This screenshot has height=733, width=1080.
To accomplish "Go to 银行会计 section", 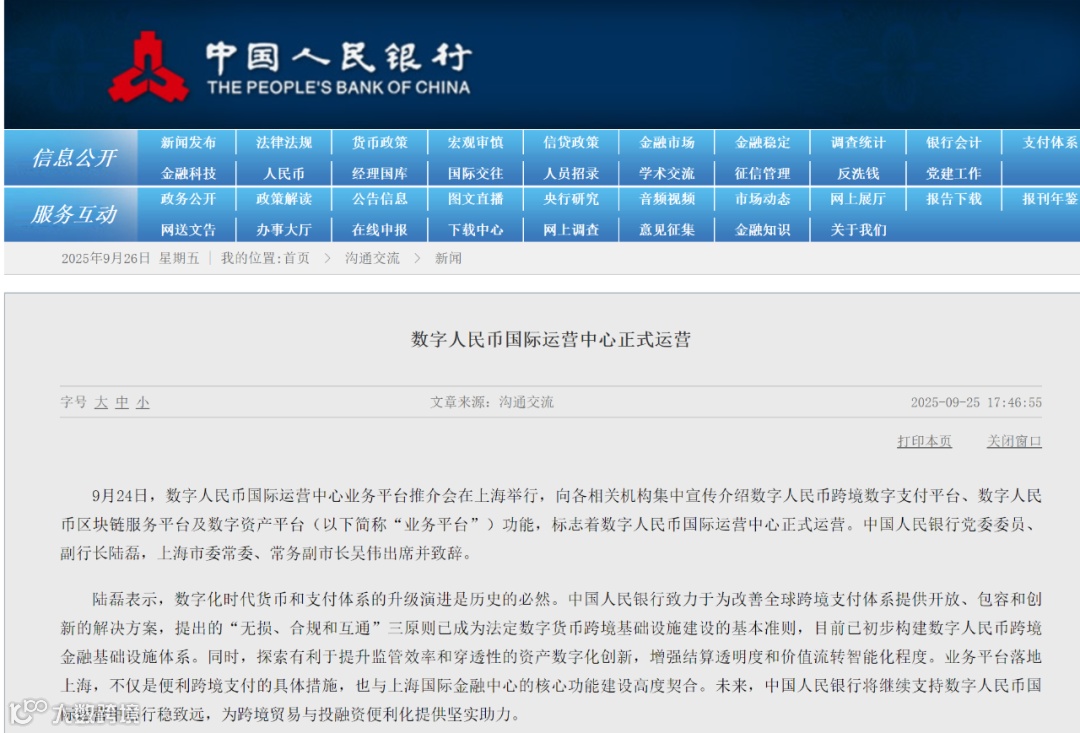I will [954, 143].
